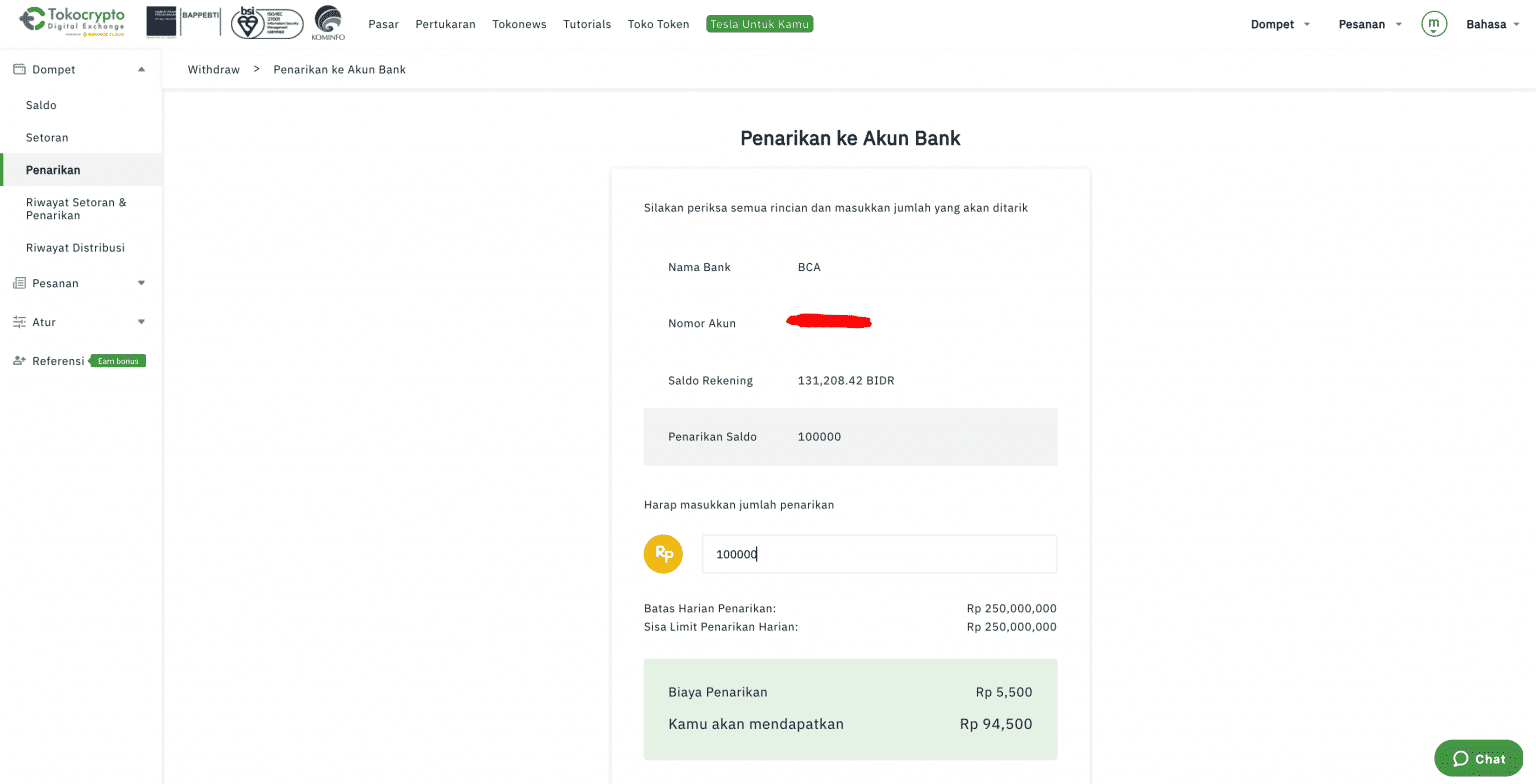Click the Penarikan ke Akun Bank breadcrumb
This screenshot has height=784, width=1536.
[339, 69]
